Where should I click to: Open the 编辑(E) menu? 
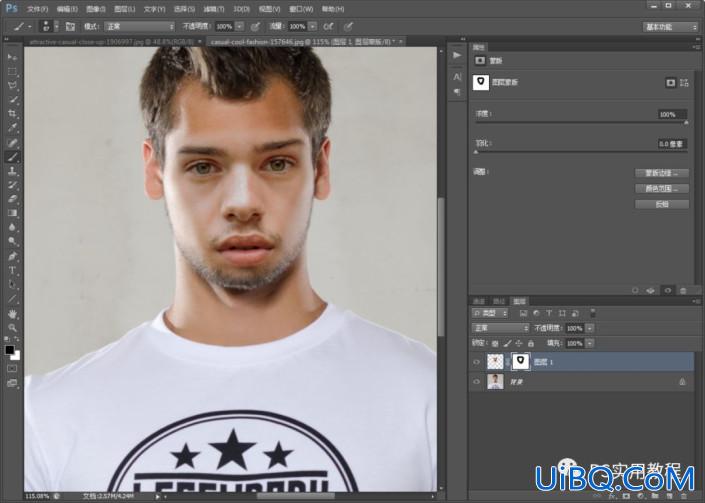point(67,9)
